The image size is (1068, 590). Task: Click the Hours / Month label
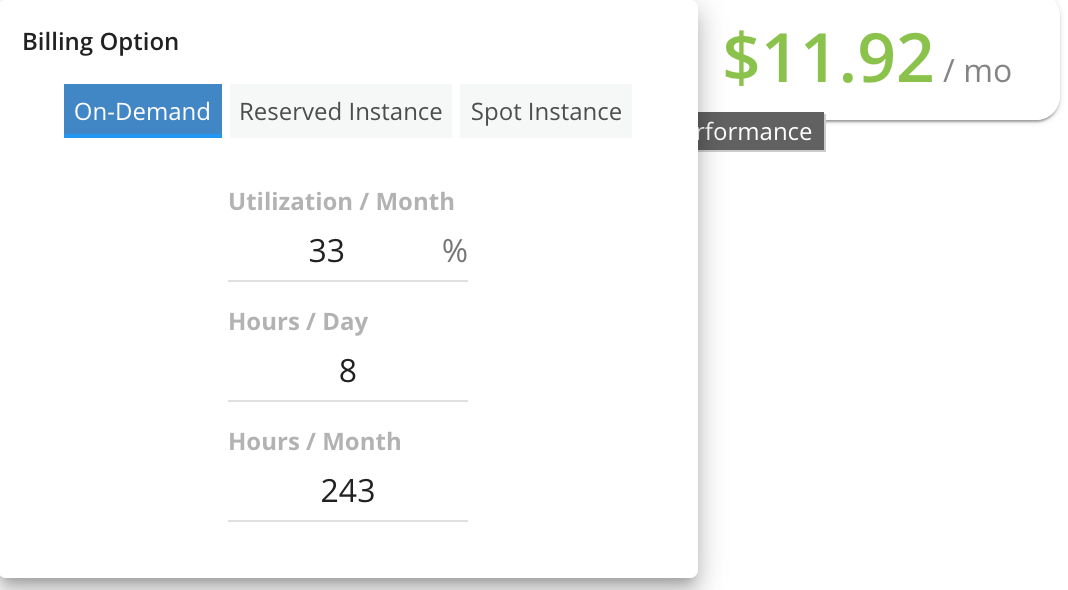315,441
